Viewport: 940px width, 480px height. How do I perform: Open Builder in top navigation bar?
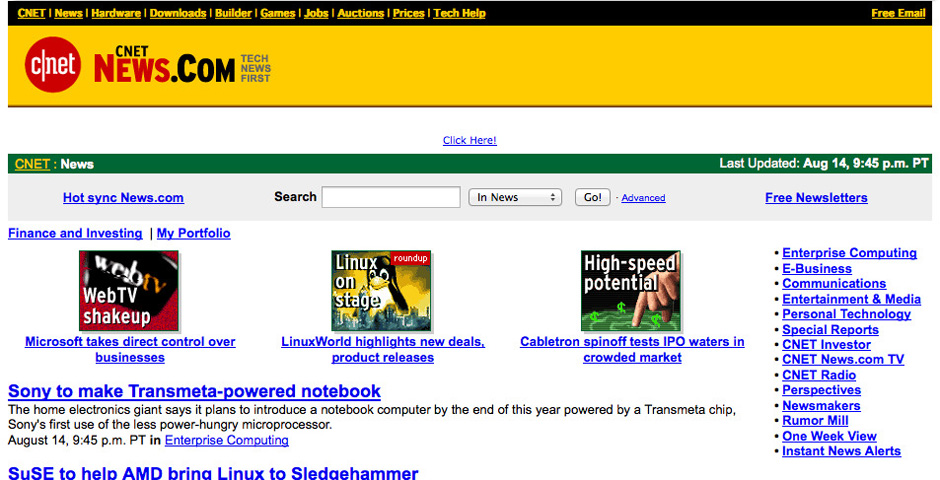(x=233, y=13)
